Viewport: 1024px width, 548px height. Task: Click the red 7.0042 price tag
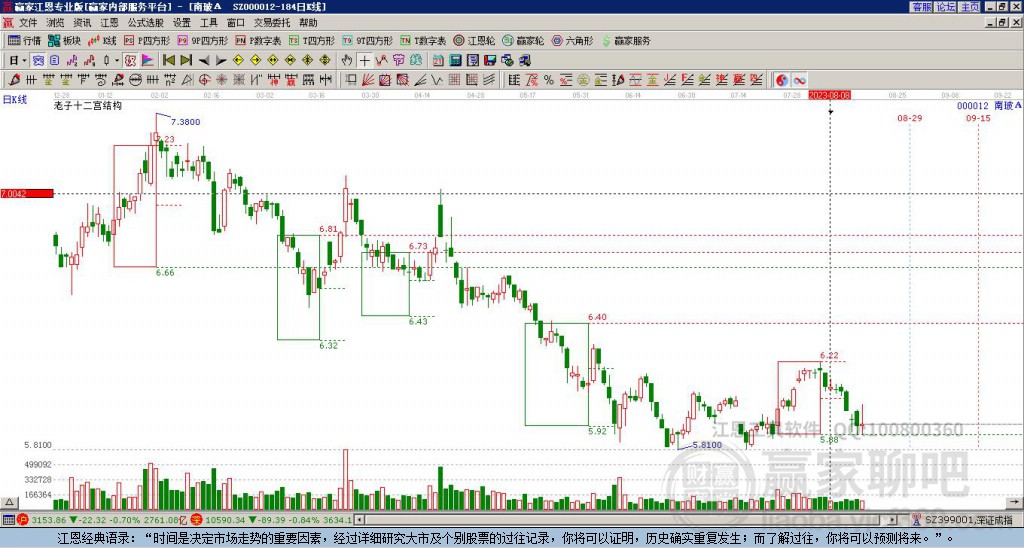pyautogui.click(x=27, y=193)
